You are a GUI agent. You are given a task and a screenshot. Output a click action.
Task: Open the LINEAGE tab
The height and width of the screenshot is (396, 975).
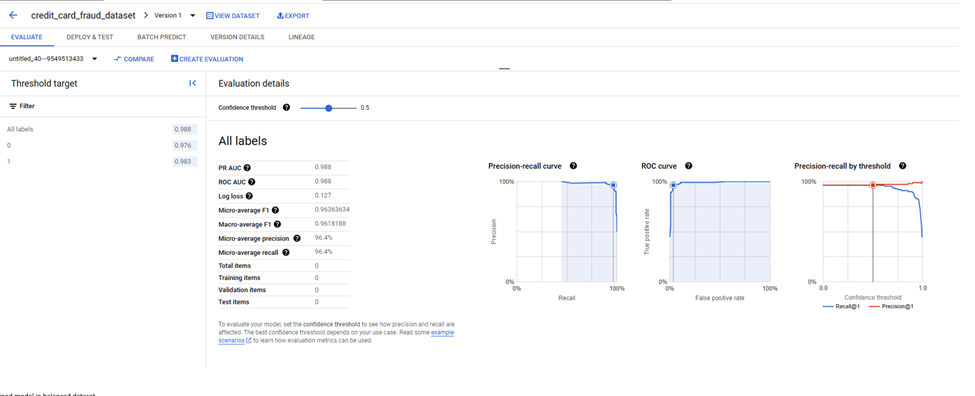(302, 37)
